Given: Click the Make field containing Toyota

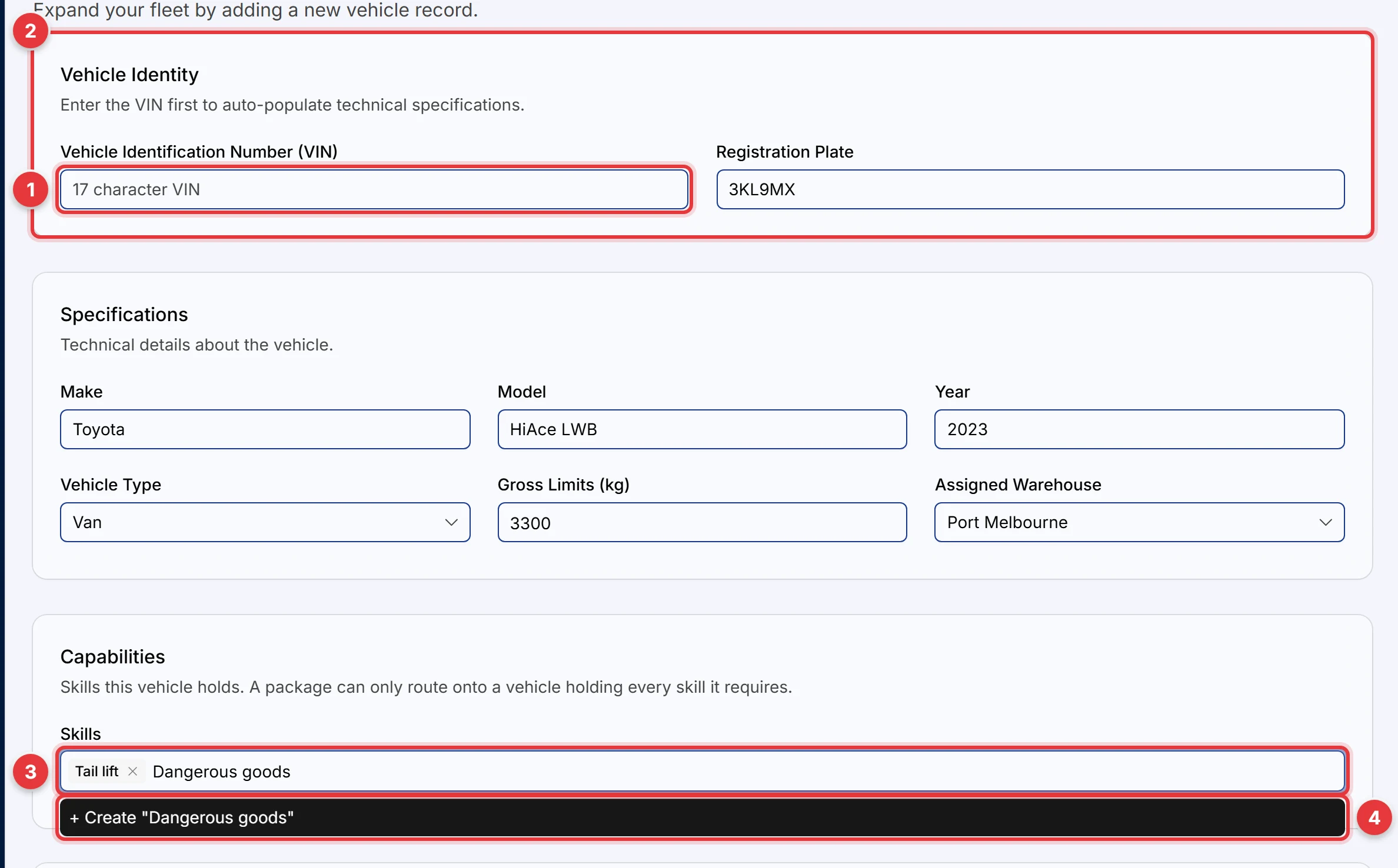Looking at the screenshot, I should 265,429.
